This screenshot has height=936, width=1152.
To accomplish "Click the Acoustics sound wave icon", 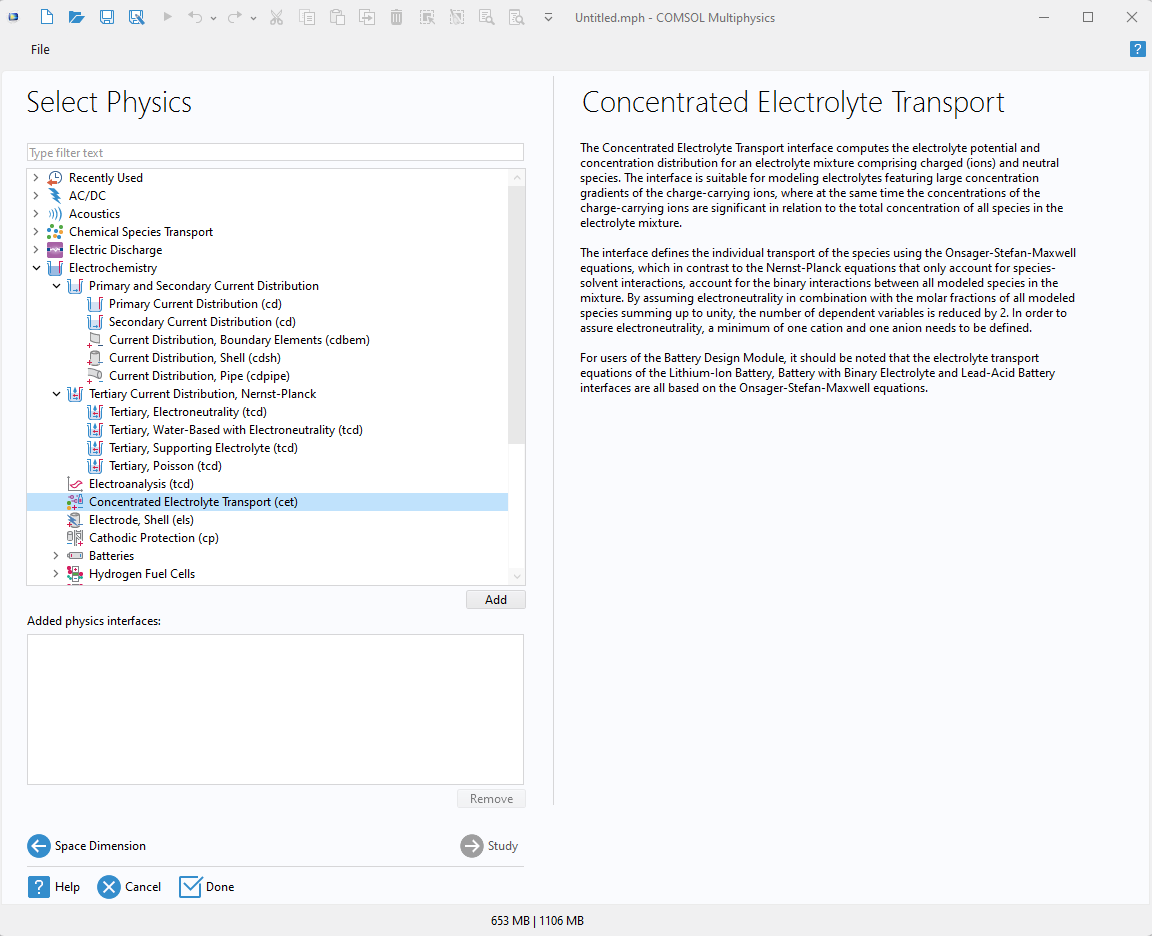I will pyautogui.click(x=55, y=214).
